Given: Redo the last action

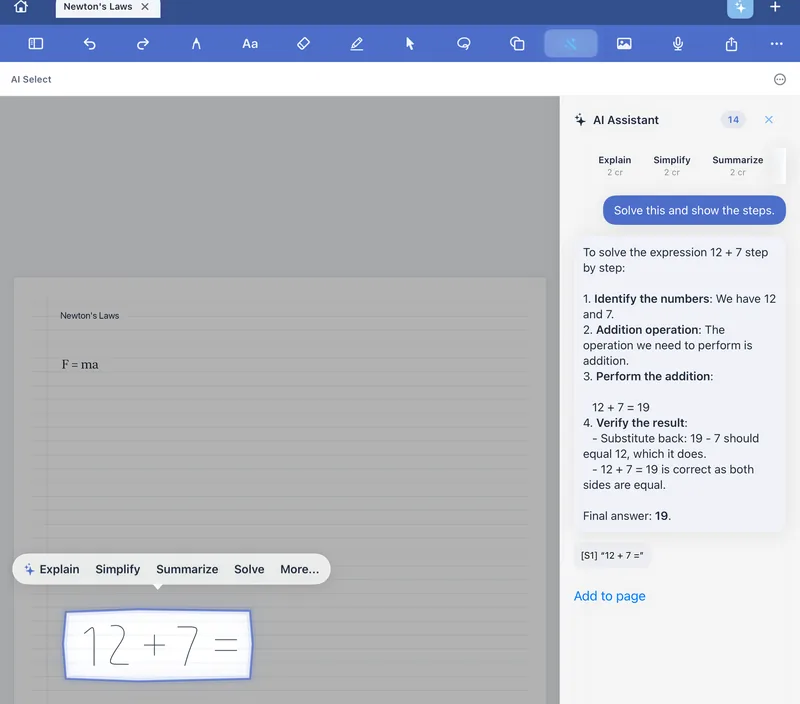Looking at the screenshot, I should 143,44.
